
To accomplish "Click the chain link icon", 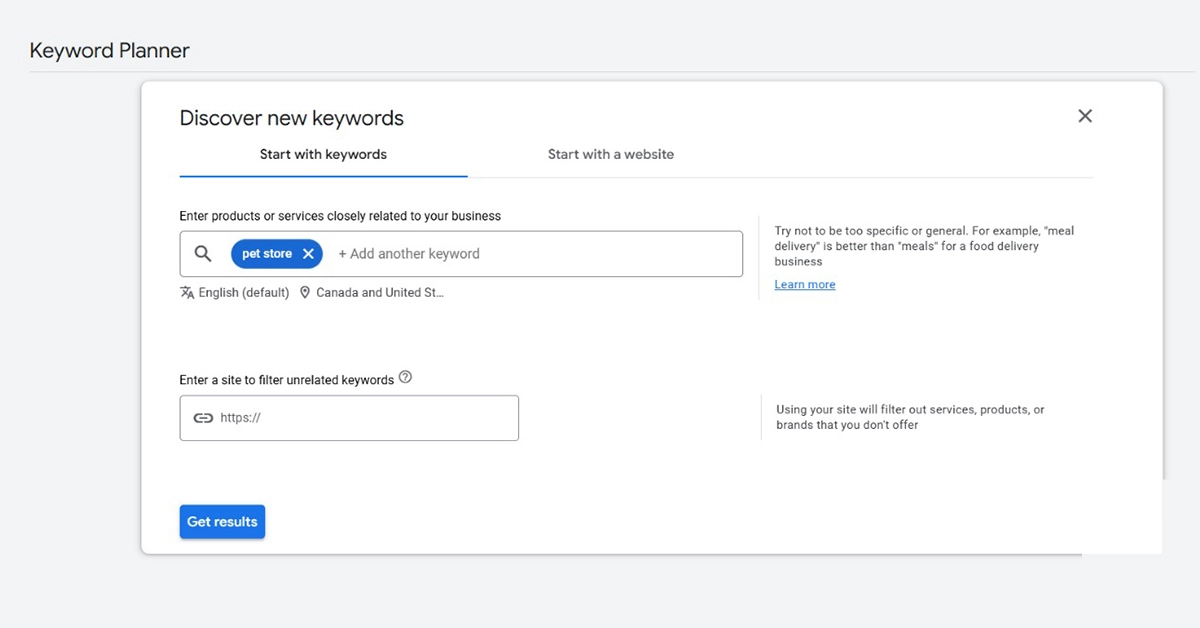I will pyautogui.click(x=203, y=418).
